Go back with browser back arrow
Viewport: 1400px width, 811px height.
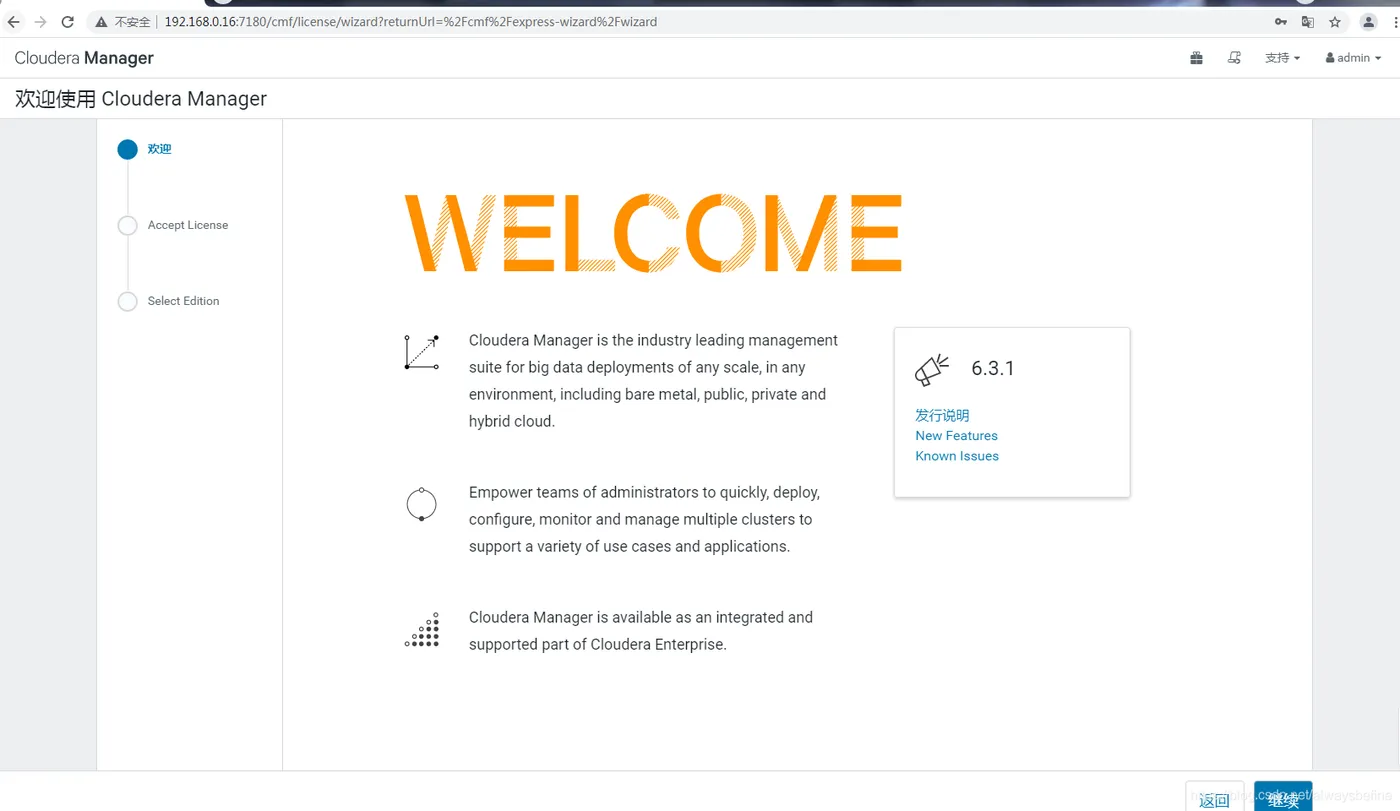[14, 21]
